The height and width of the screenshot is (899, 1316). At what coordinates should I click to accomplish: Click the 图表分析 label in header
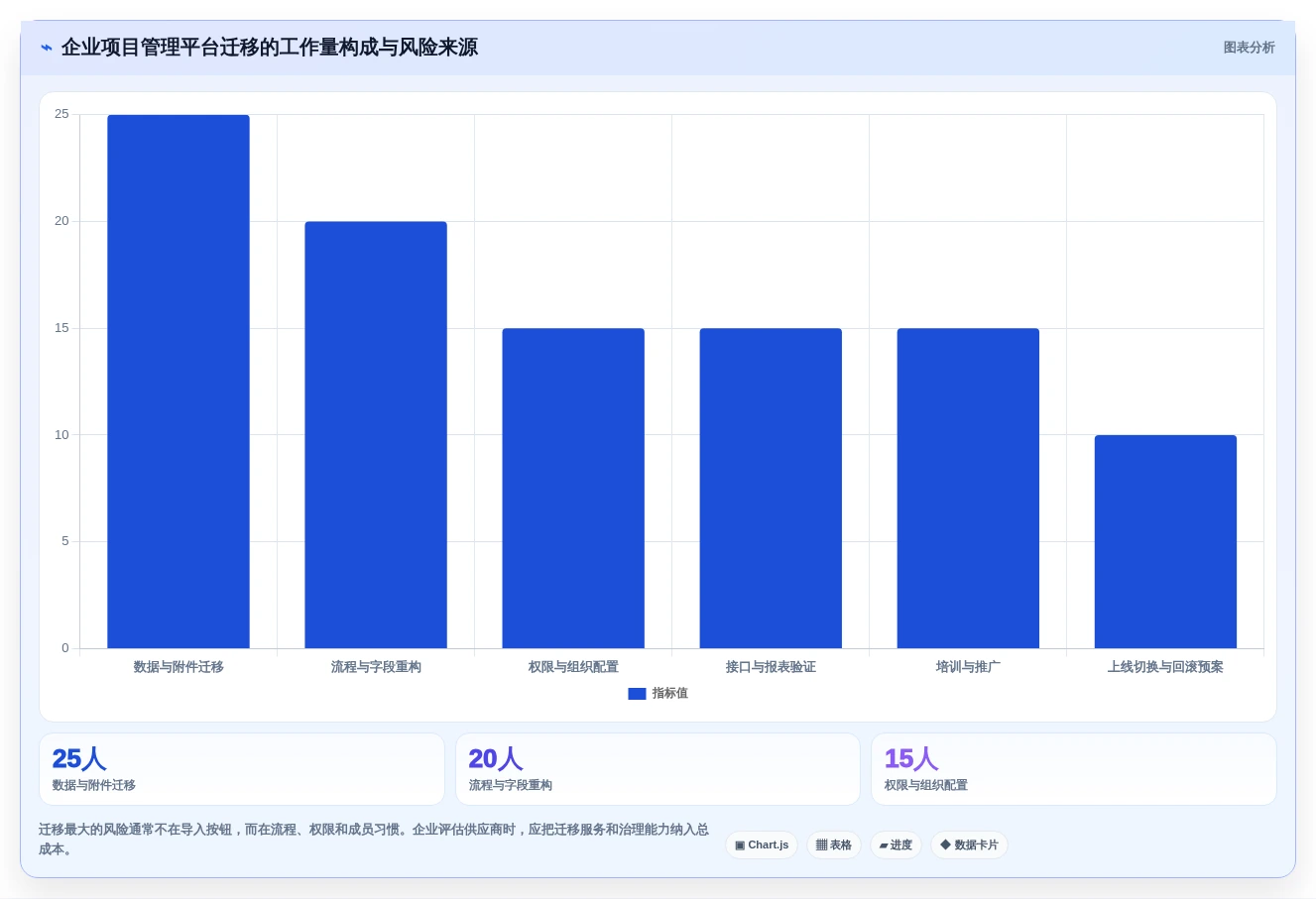[1249, 48]
